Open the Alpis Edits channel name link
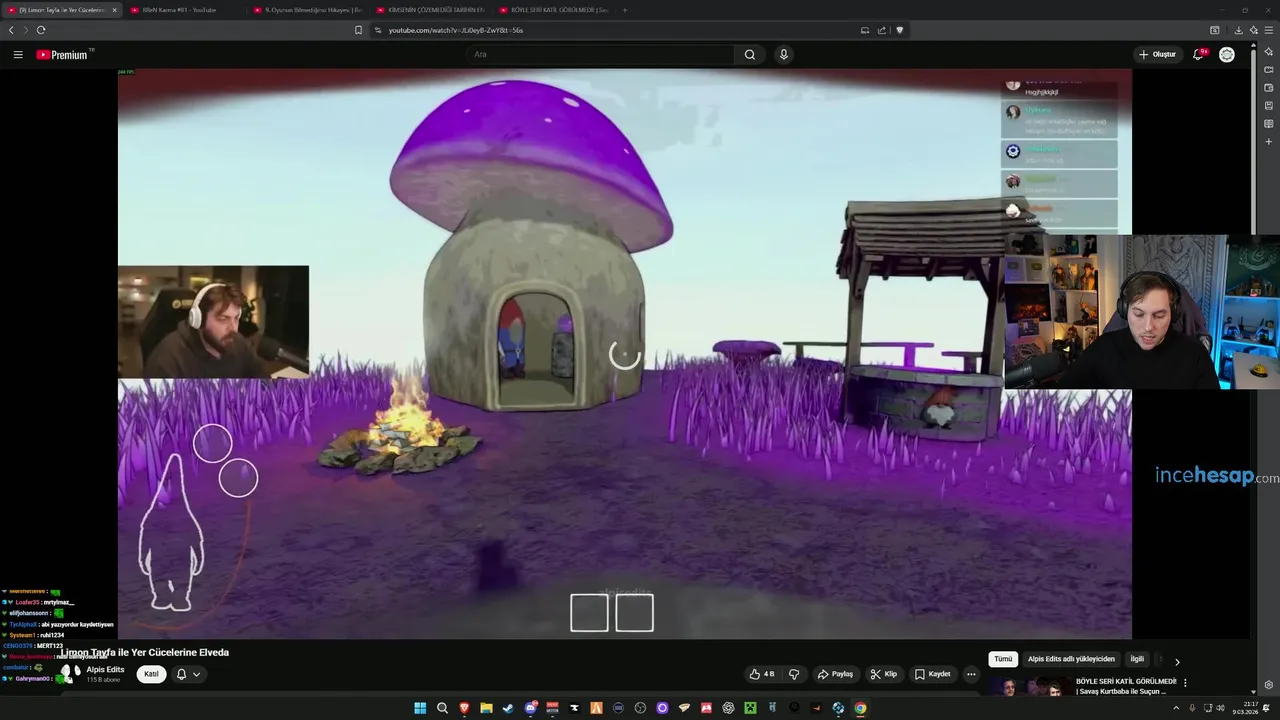Viewport: 1280px width, 720px height. [x=105, y=670]
